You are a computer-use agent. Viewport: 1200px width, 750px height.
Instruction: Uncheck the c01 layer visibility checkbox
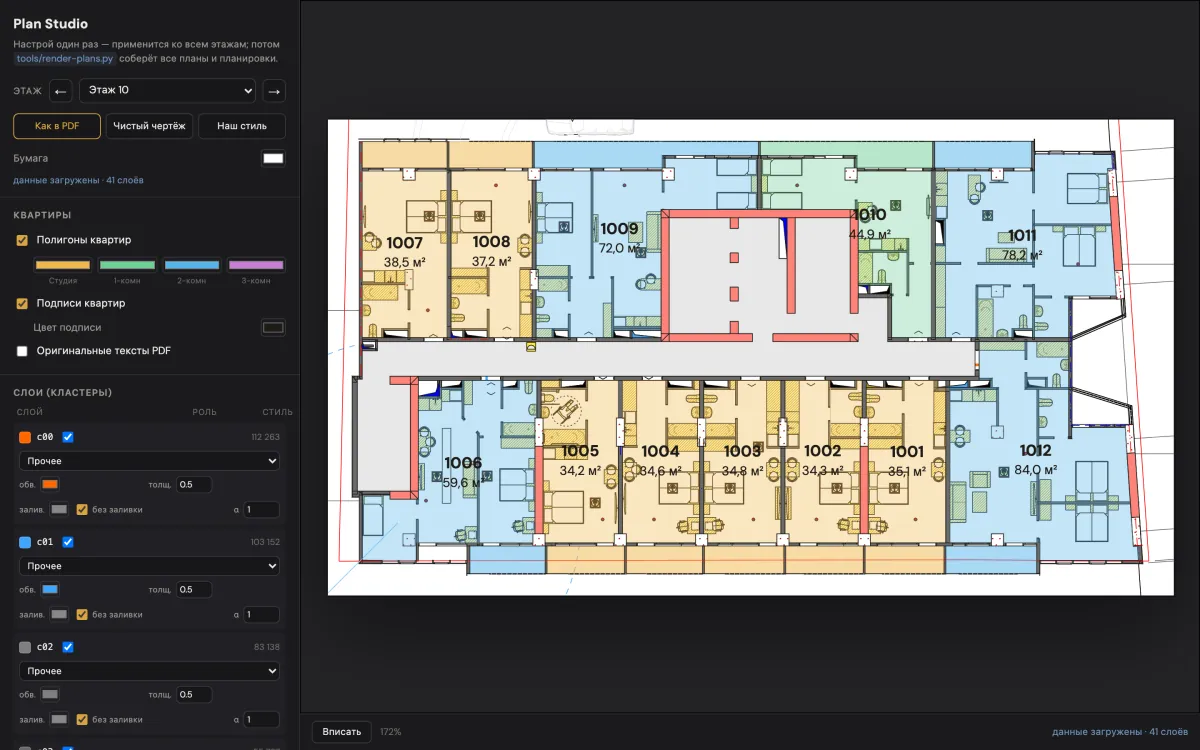68,542
